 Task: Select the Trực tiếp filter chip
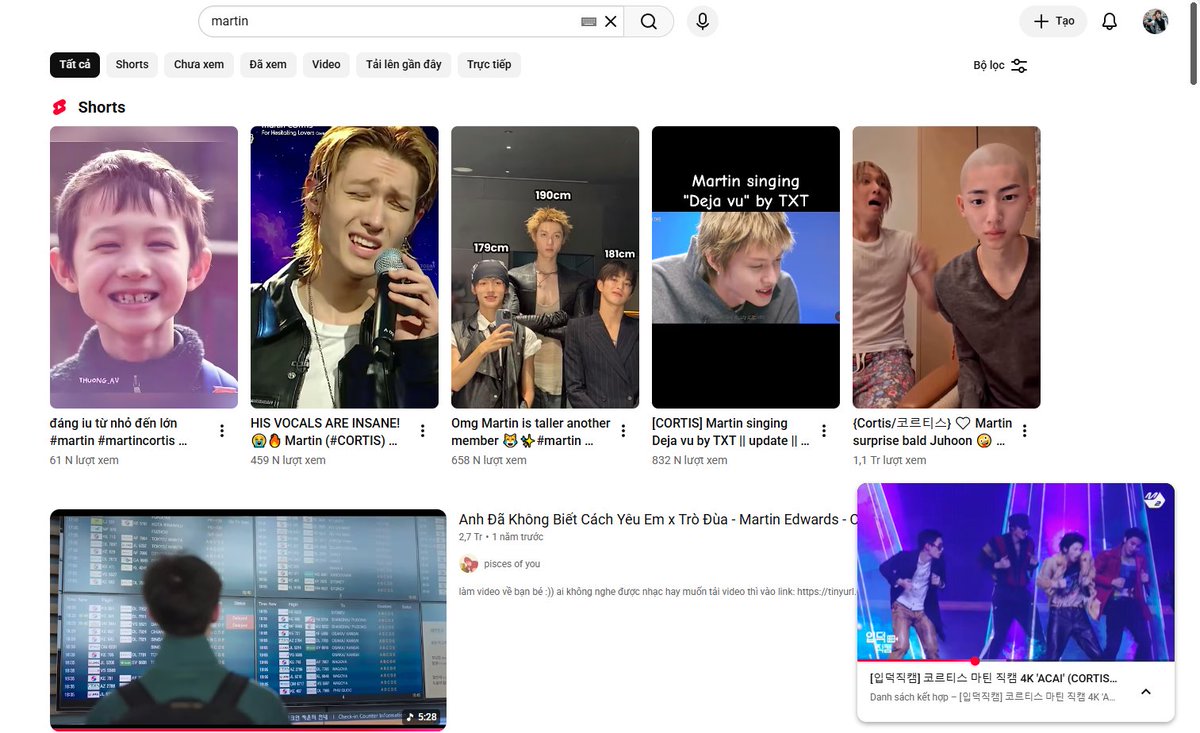click(x=489, y=65)
